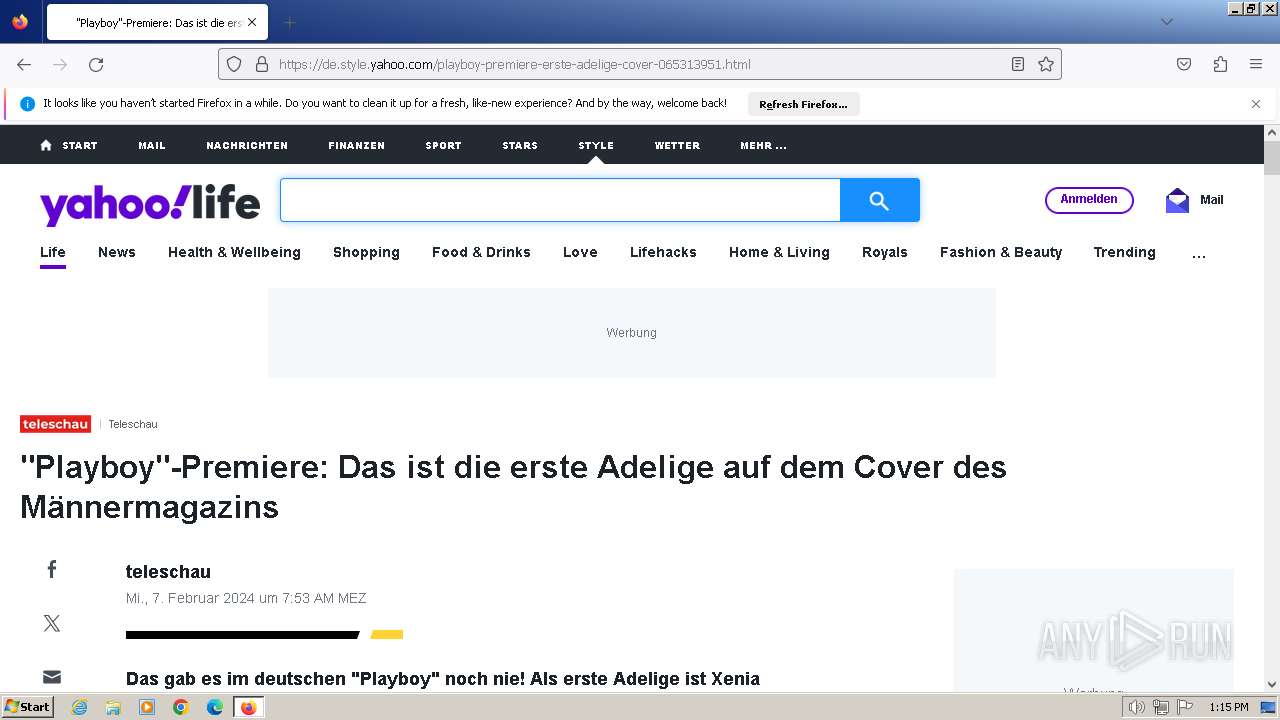Open NACHRICHTEN in the top bar
The width and height of the screenshot is (1280, 720).
247,145
